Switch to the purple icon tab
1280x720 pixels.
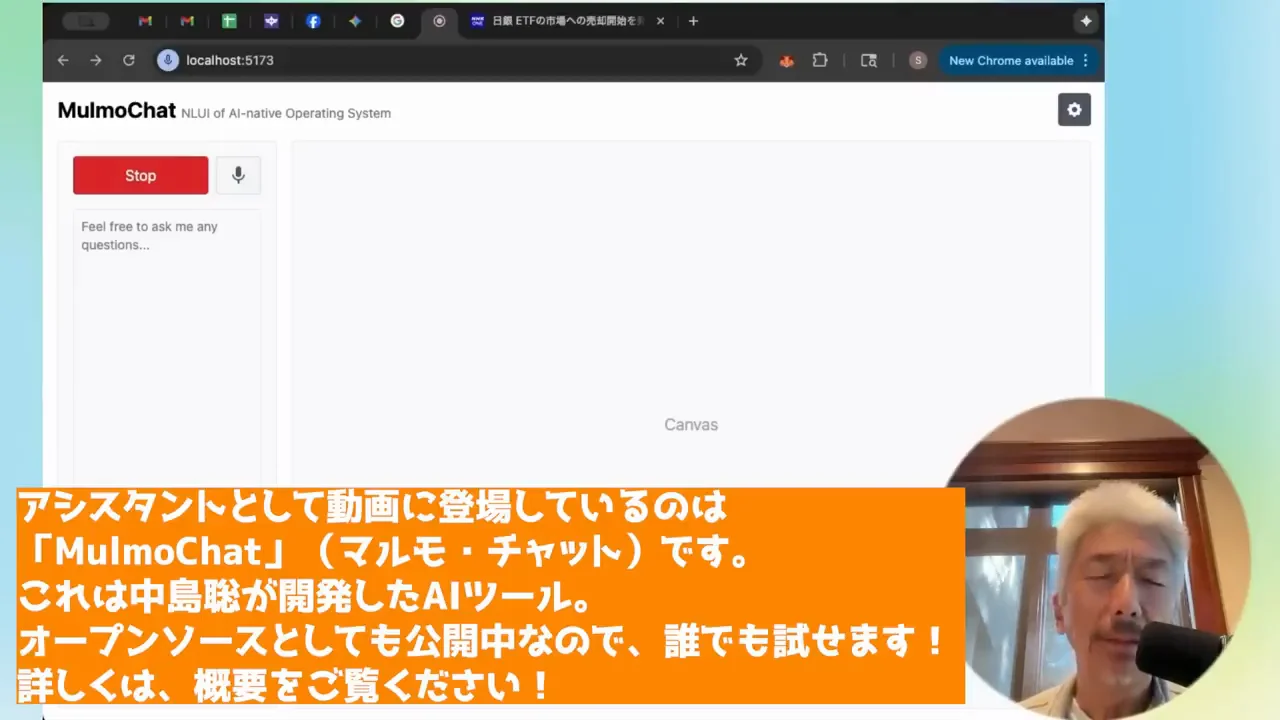click(271, 21)
